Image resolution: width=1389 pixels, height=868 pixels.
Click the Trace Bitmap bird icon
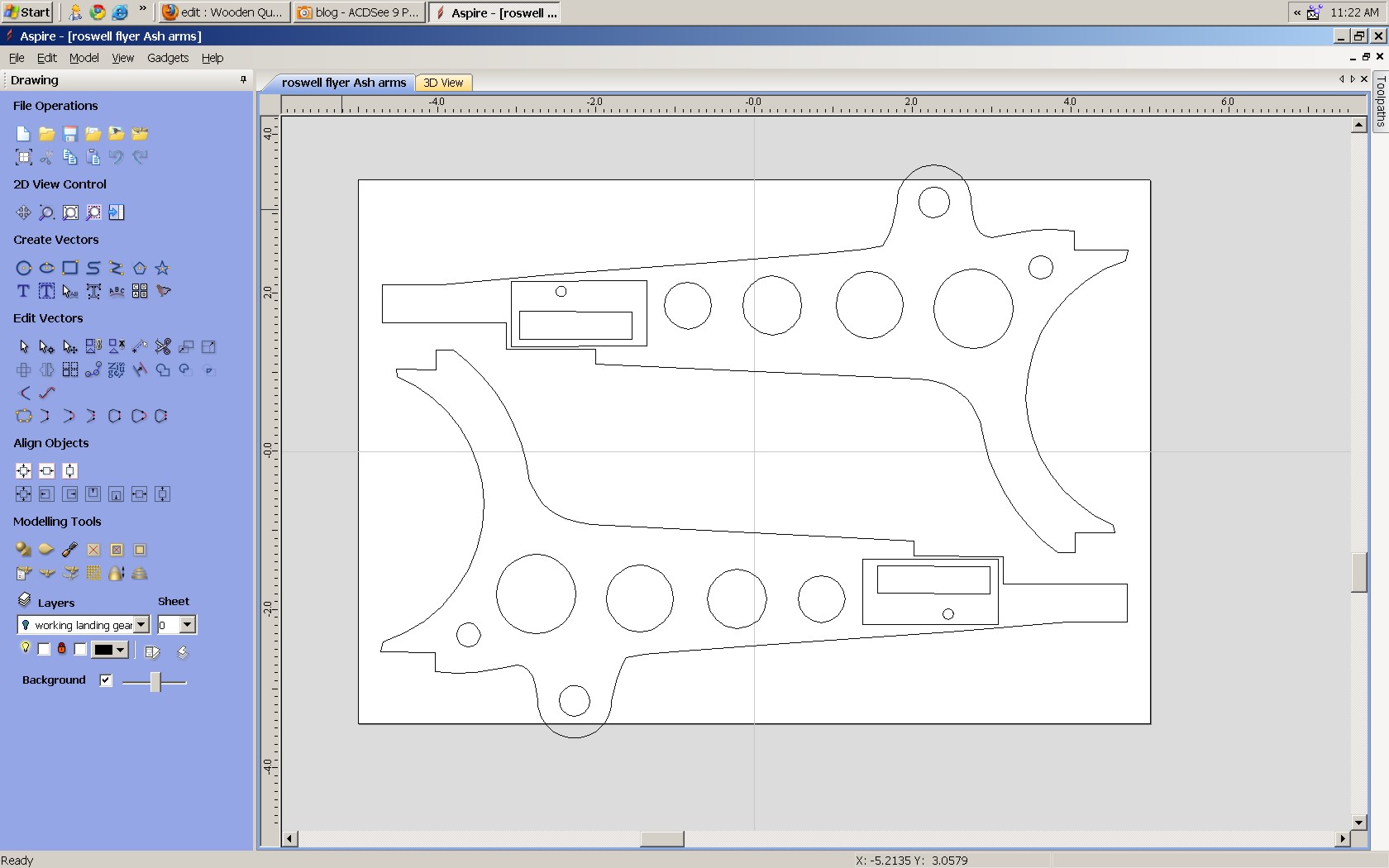(x=163, y=291)
